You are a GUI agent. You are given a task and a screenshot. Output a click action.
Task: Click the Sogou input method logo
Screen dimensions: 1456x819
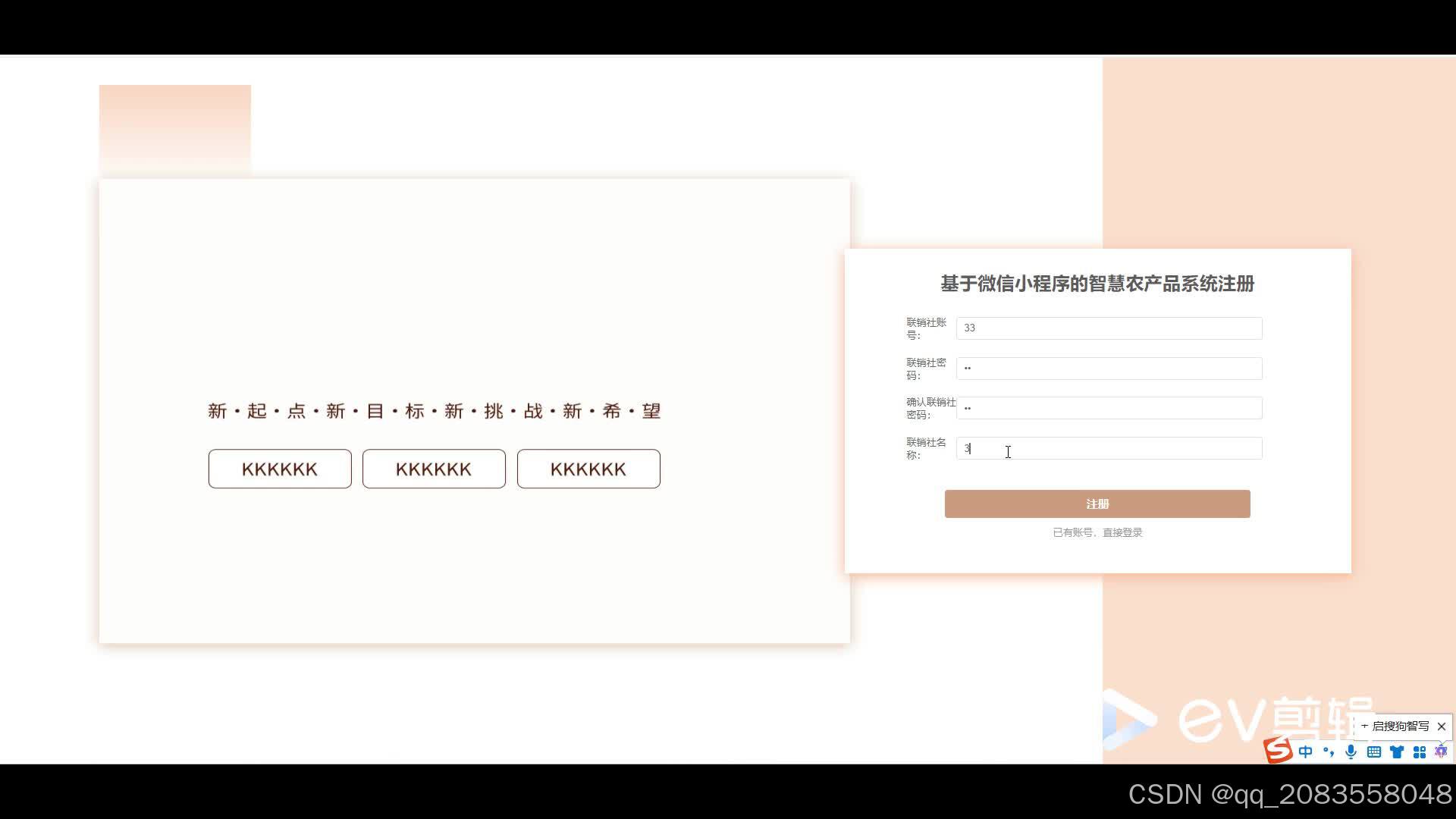pyautogui.click(x=1279, y=750)
